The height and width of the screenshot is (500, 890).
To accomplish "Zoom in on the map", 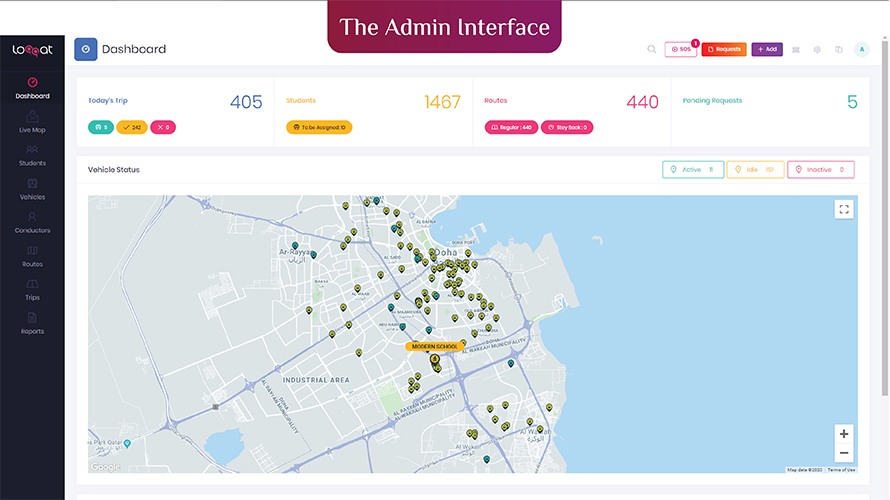I will coord(844,434).
